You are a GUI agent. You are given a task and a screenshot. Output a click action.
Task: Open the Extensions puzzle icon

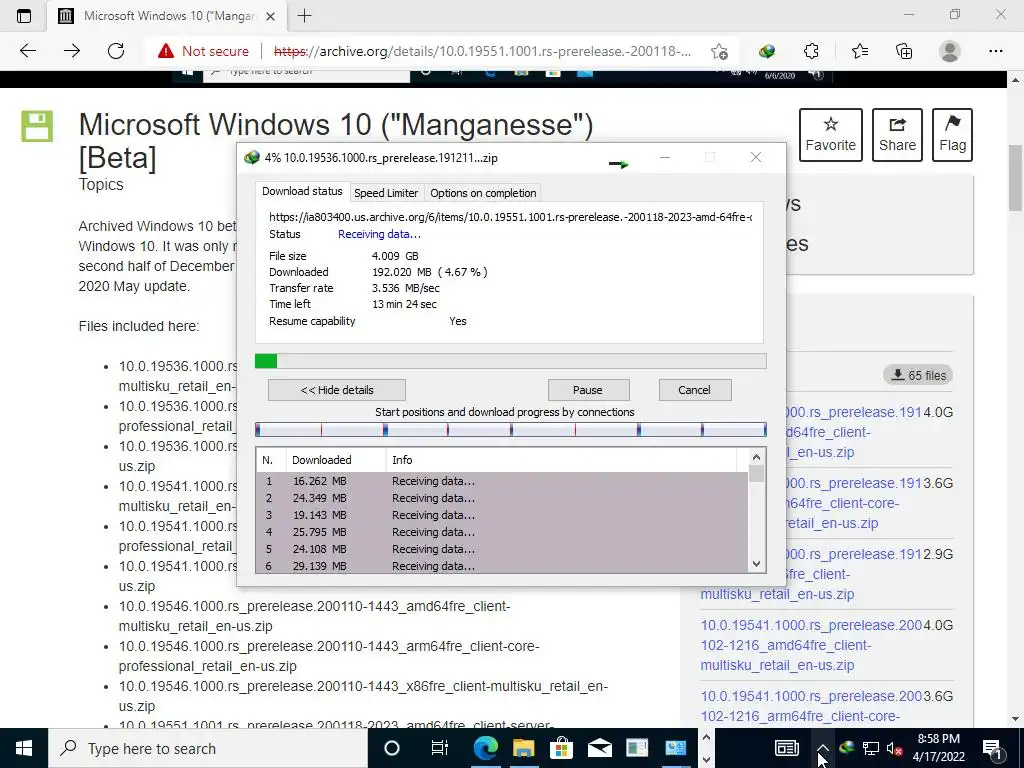pyautogui.click(x=811, y=51)
